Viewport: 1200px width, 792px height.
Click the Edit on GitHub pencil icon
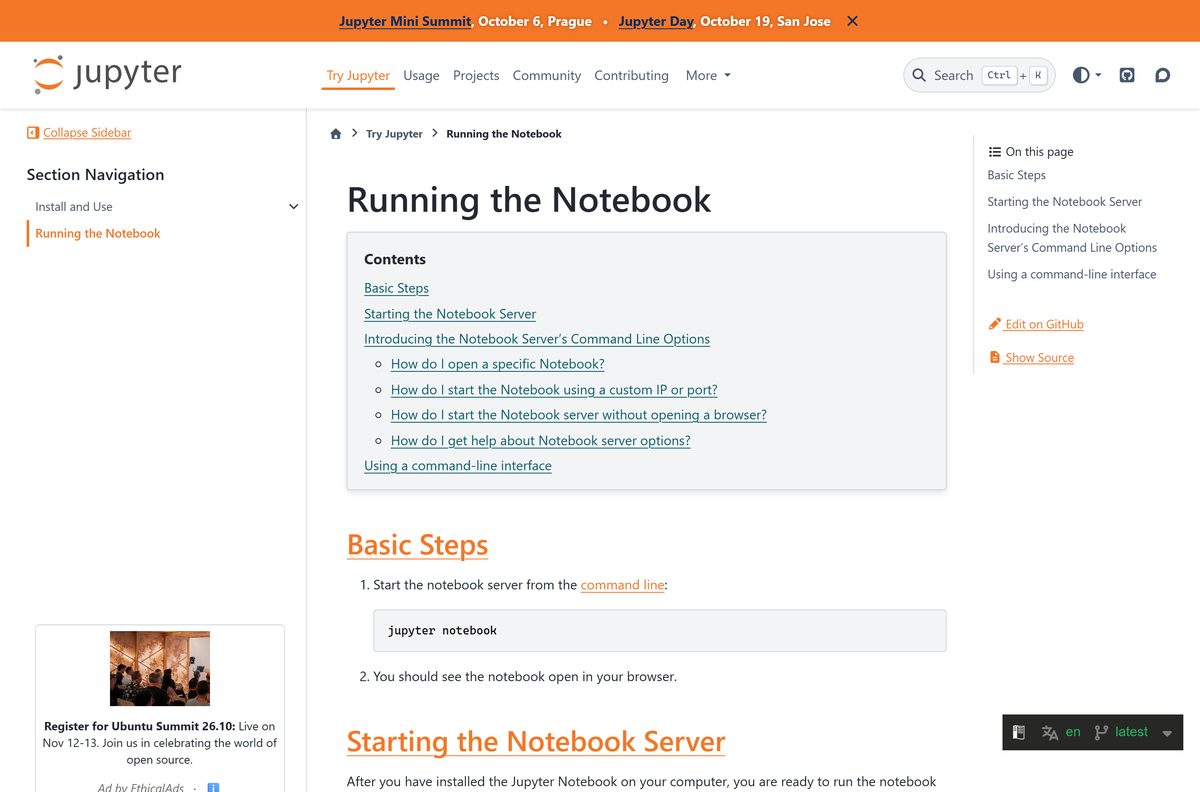point(994,324)
